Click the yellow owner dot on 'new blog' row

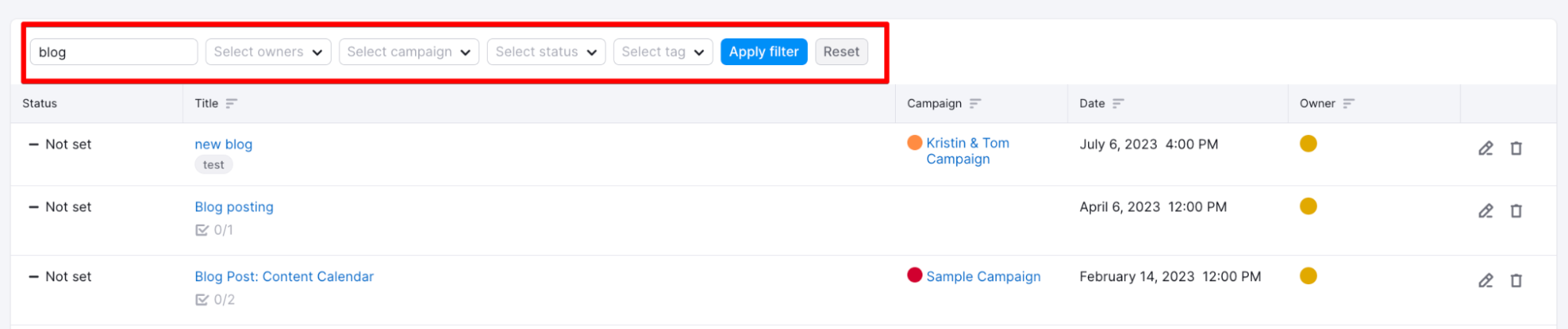[1308, 144]
